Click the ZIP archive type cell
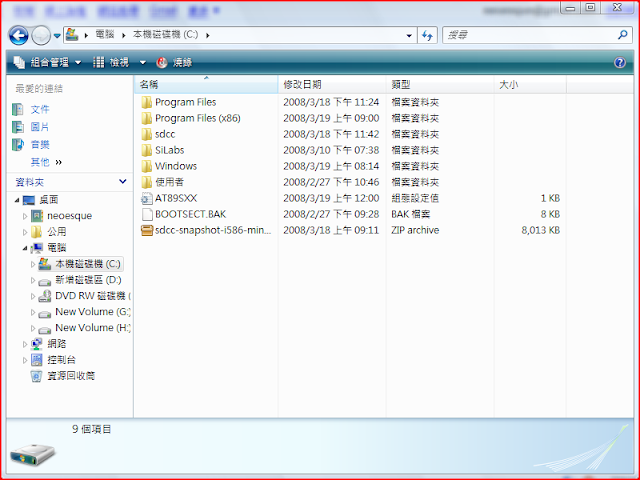This screenshot has width=640, height=480. (415, 230)
